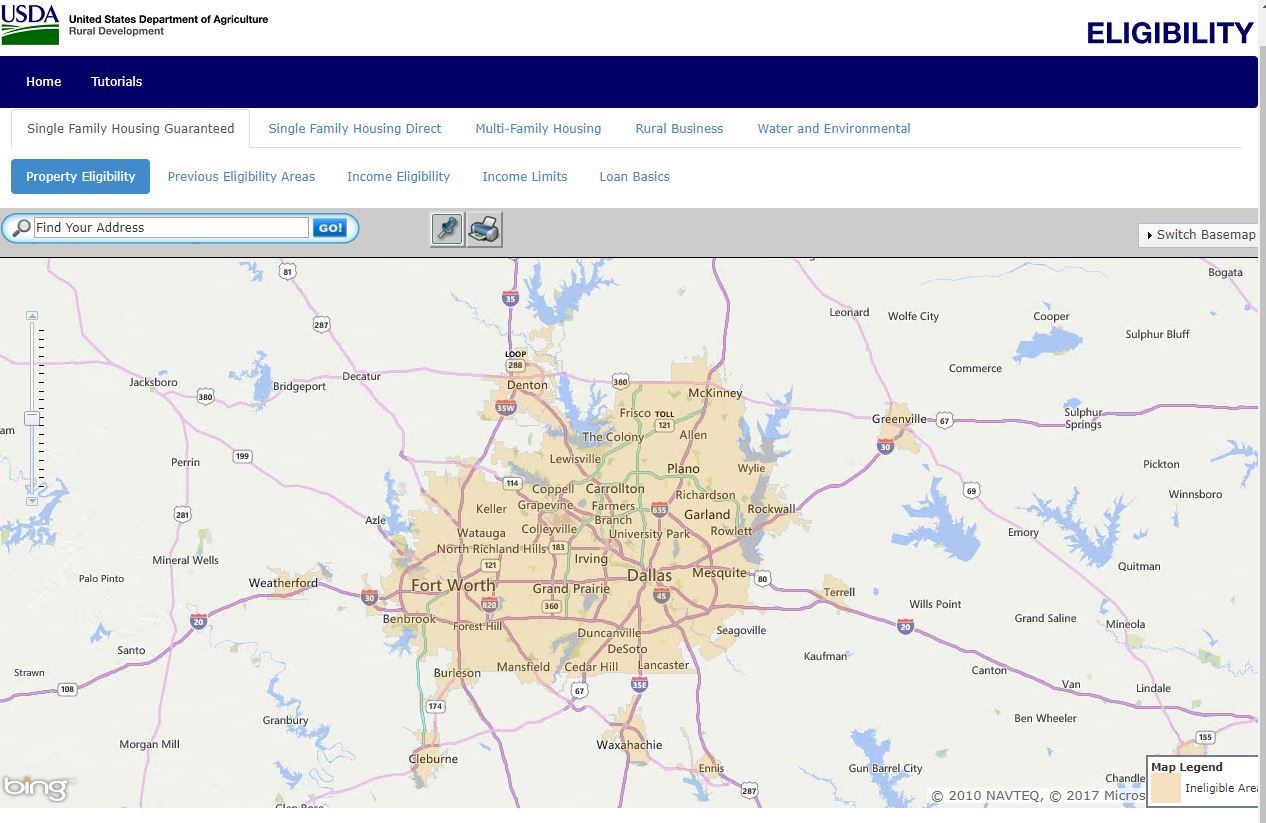Click the route 174 highway shield
This screenshot has width=1266, height=823.
click(435, 706)
